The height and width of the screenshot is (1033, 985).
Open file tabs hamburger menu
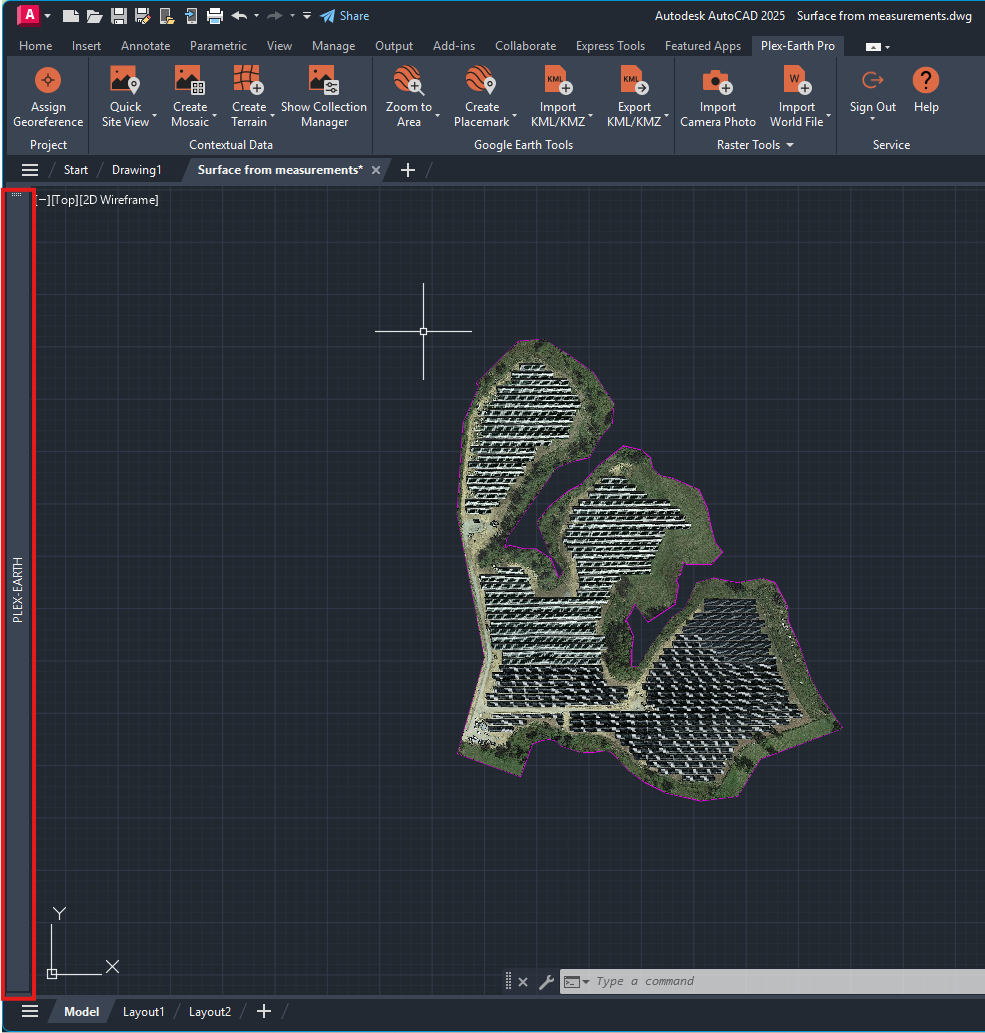[30, 171]
